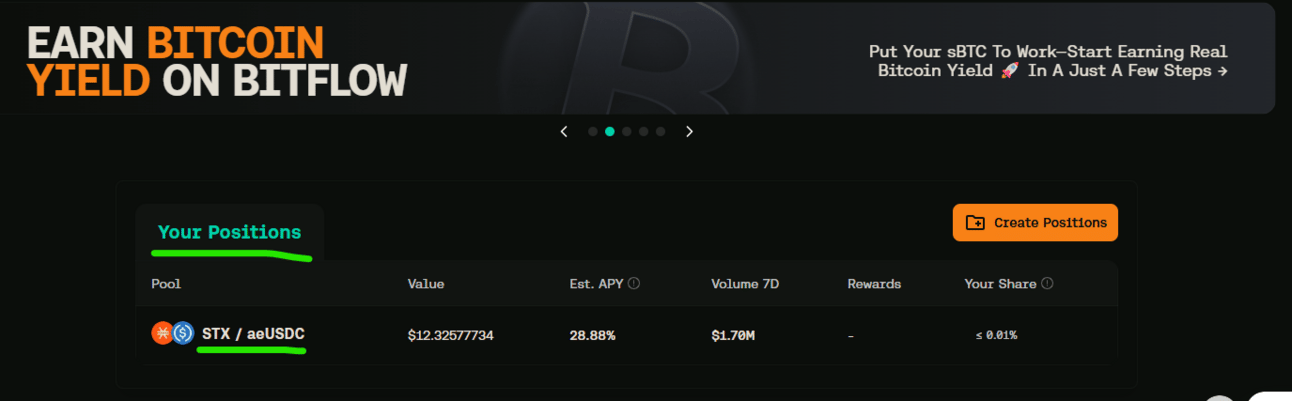
Task: Select the third carousel dot
Action: pyautogui.click(x=626, y=131)
